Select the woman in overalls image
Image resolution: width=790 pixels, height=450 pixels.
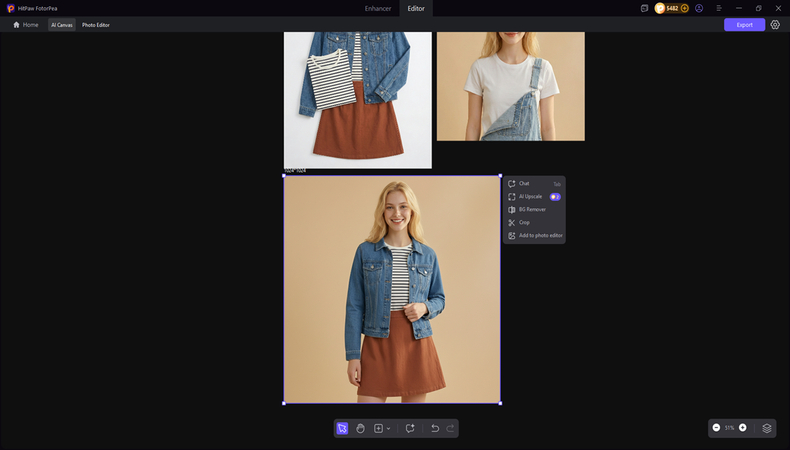[x=511, y=86]
